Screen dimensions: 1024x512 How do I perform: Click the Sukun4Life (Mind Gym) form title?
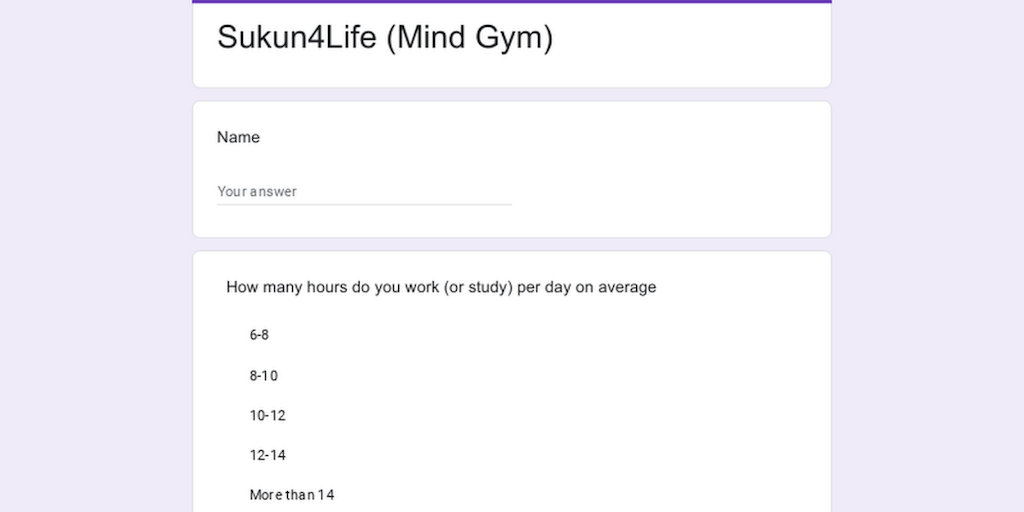[384, 37]
